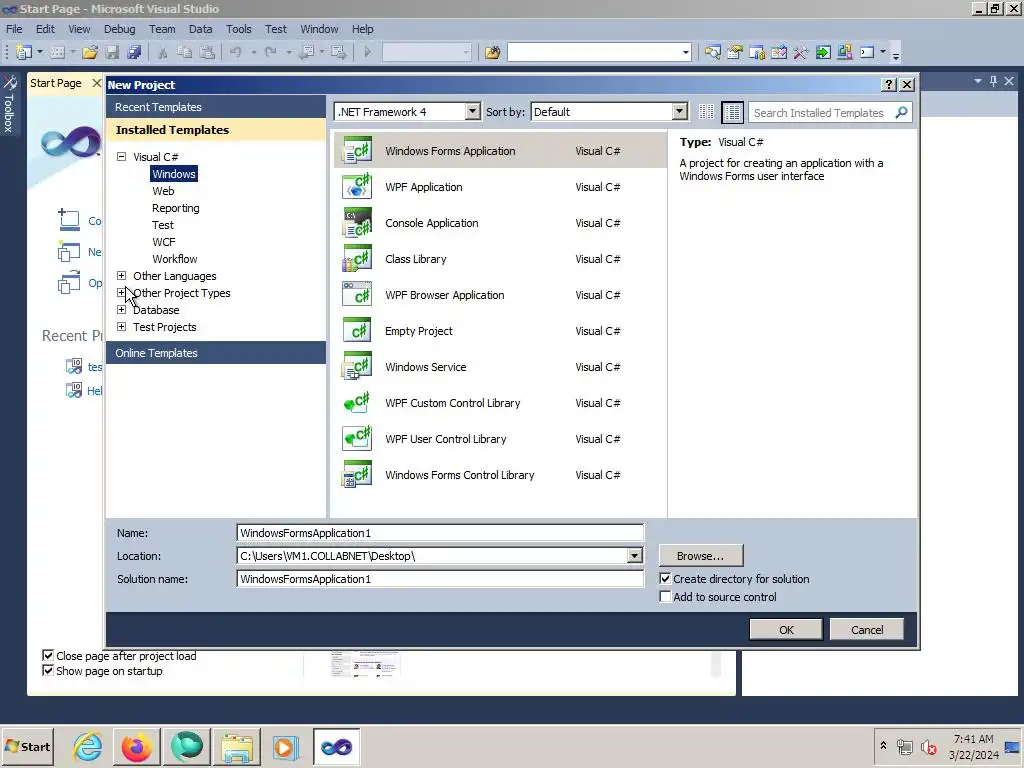Open the media player taskbar icon
Viewport: 1024px width, 768px height.
tap(285, 746)
